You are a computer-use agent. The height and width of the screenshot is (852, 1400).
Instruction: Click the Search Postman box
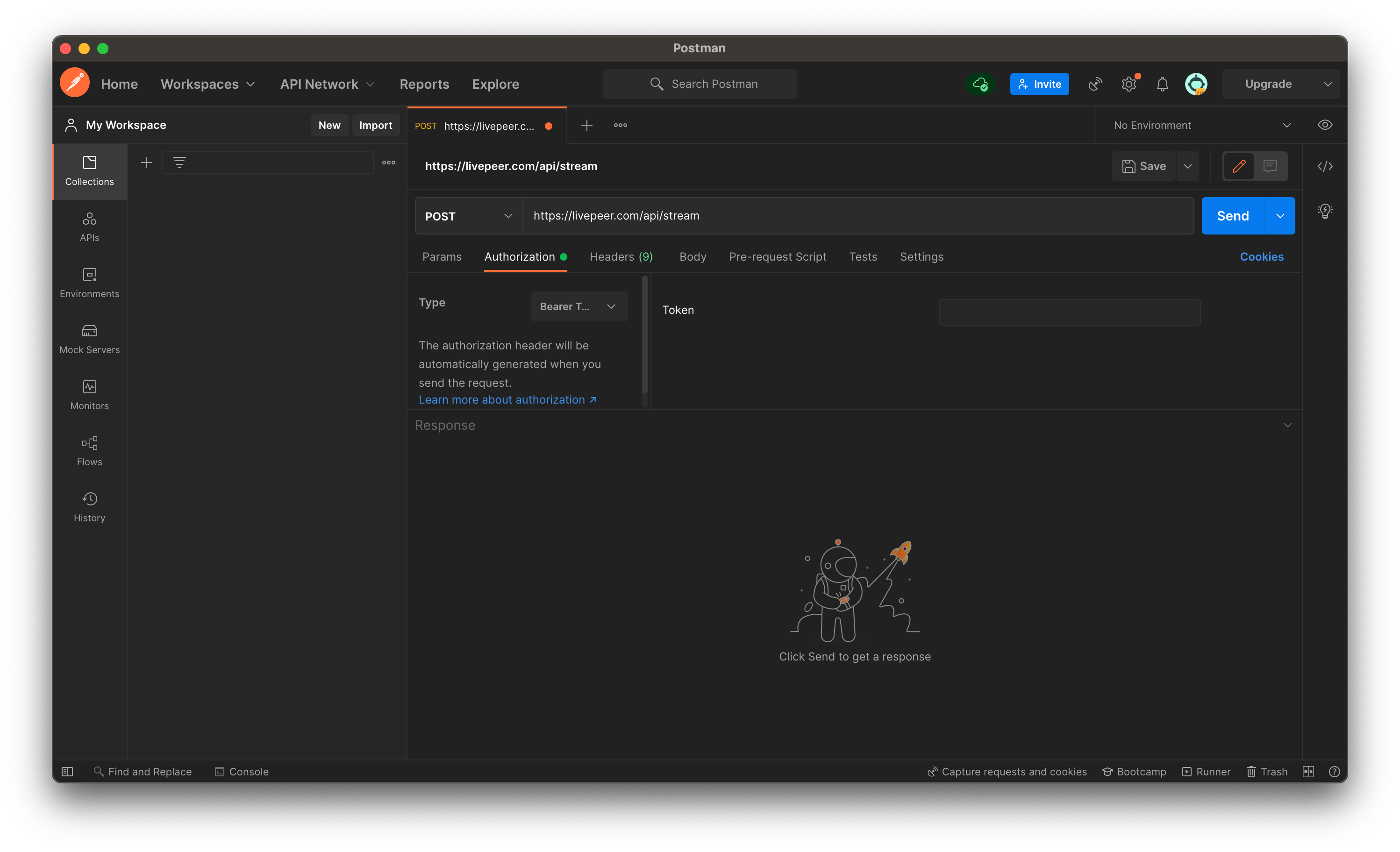pos(700,84)
